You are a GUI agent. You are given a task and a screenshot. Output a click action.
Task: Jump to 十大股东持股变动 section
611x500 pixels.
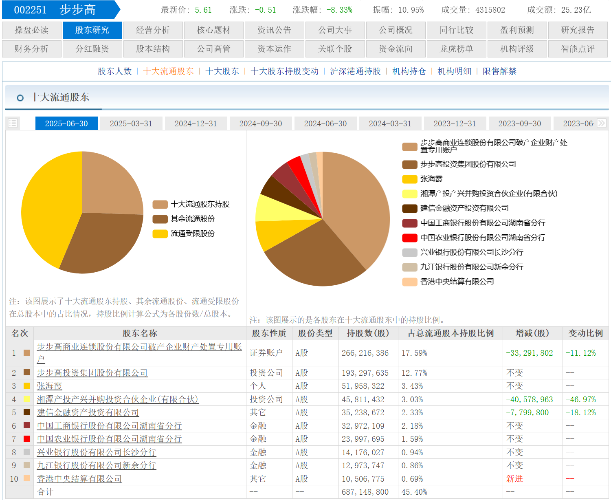pyautogui.click(x=284, y=71)
